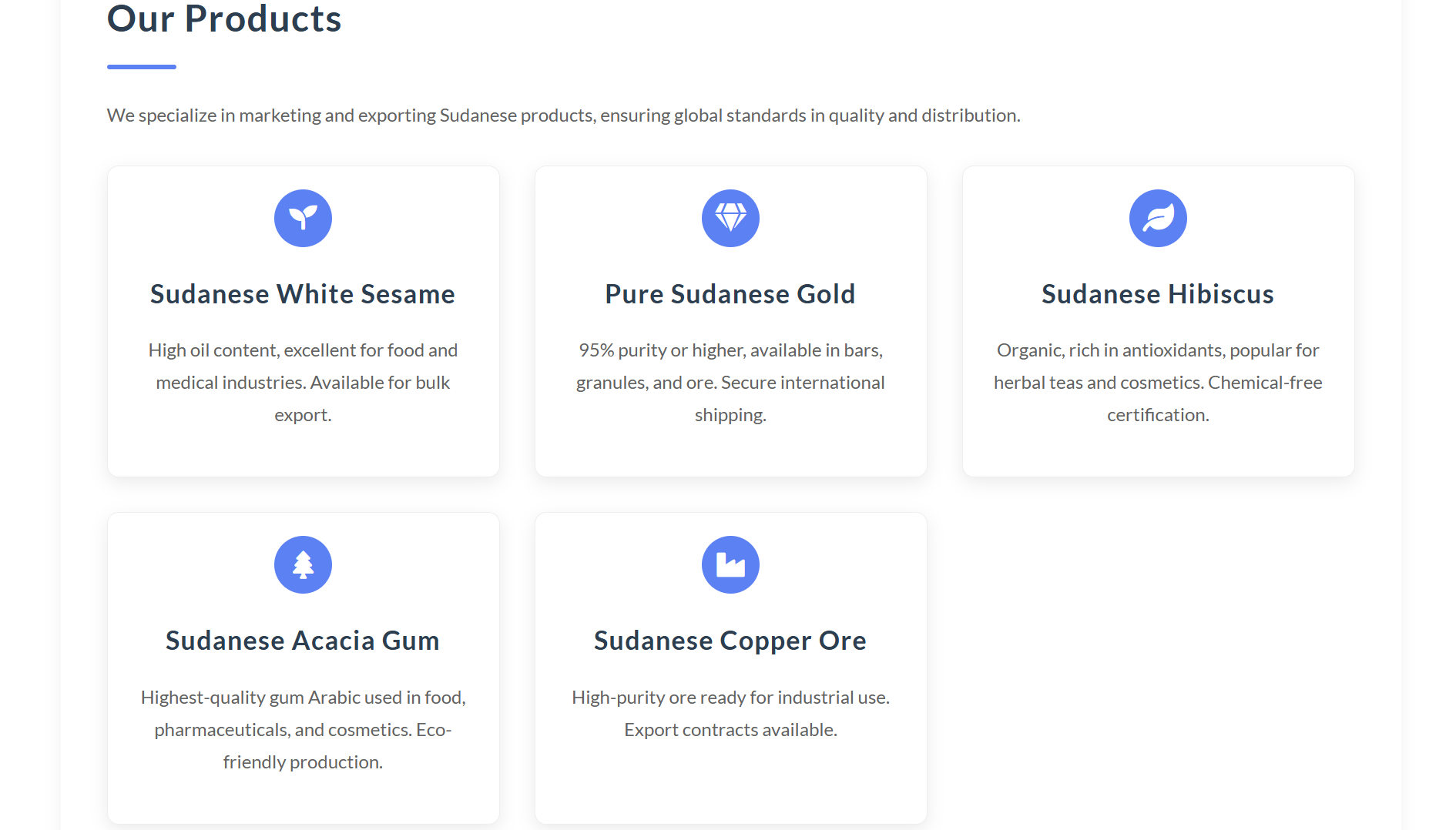This screenshot has height=830, width=1456.
Task: Click the Copper Ore description about export contracts
Action: [x=730, y=713]
